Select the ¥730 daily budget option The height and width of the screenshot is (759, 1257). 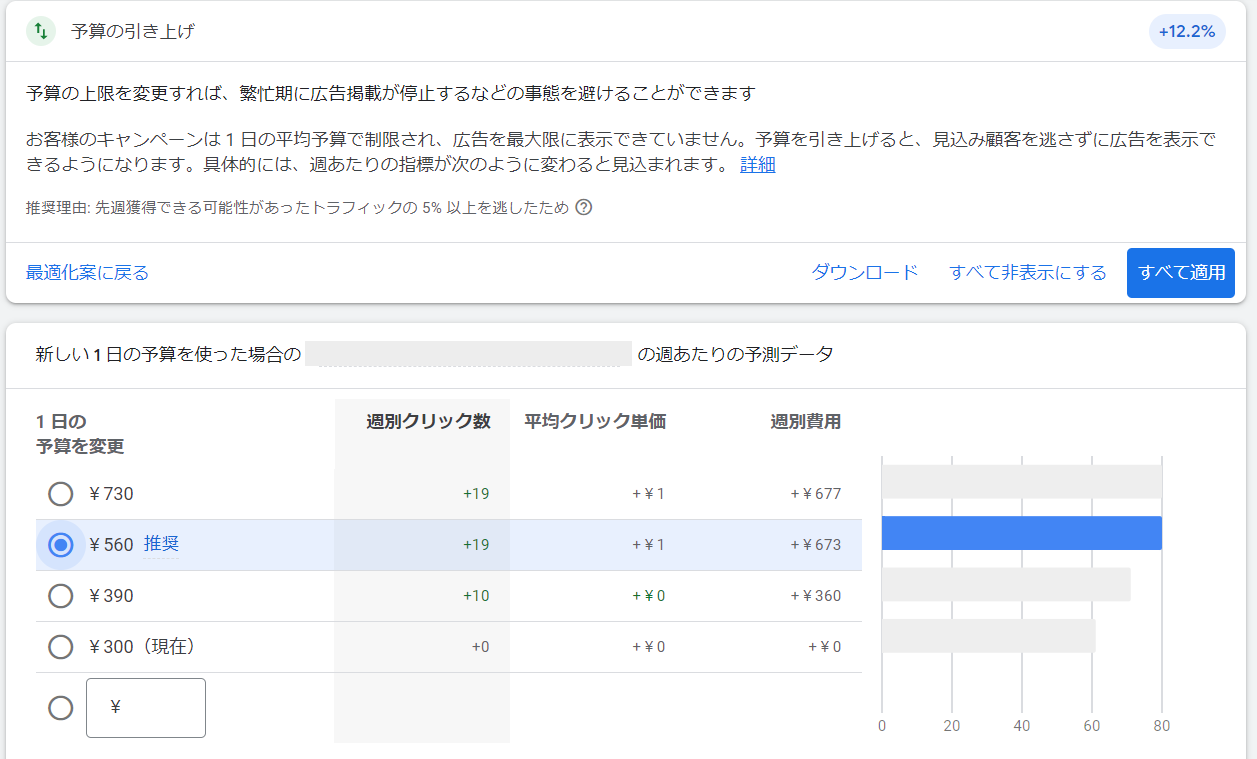(61, 494)
